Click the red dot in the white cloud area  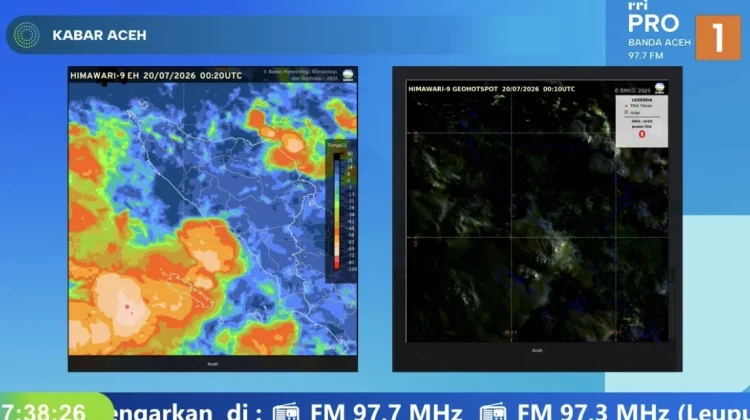coord(127,307)
